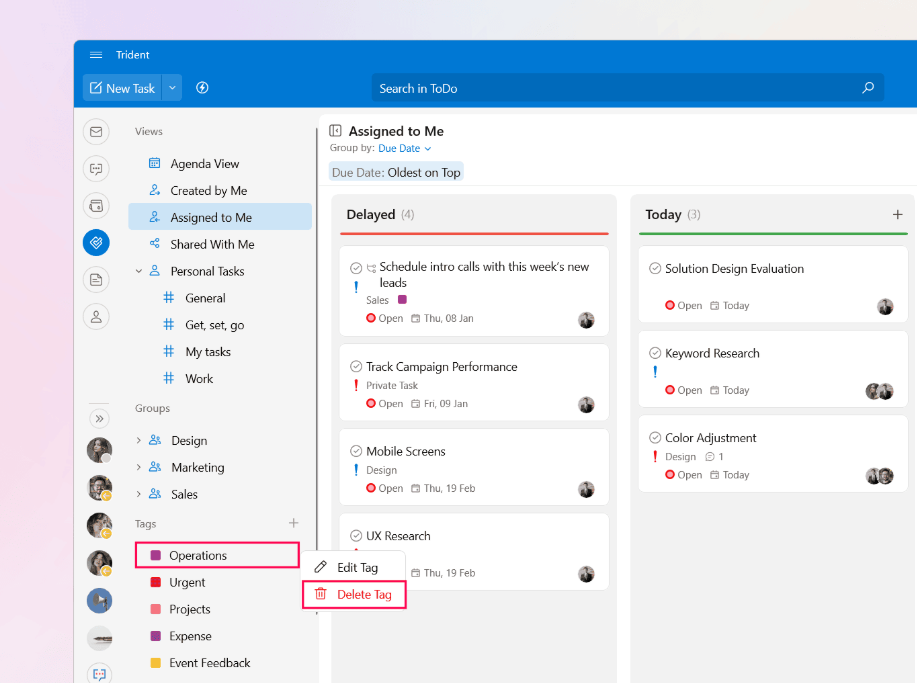Choose Delete Tag from context menu

point(354,595)
